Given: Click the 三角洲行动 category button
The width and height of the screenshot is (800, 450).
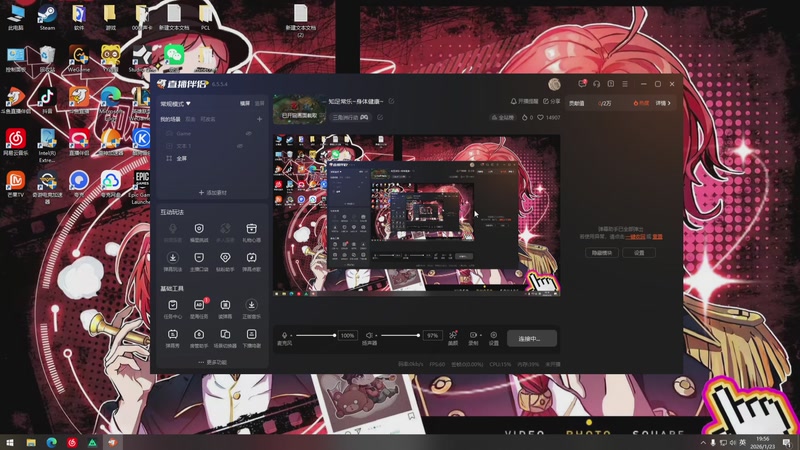Looking at the screenshot, I should (x=350, y=117).
